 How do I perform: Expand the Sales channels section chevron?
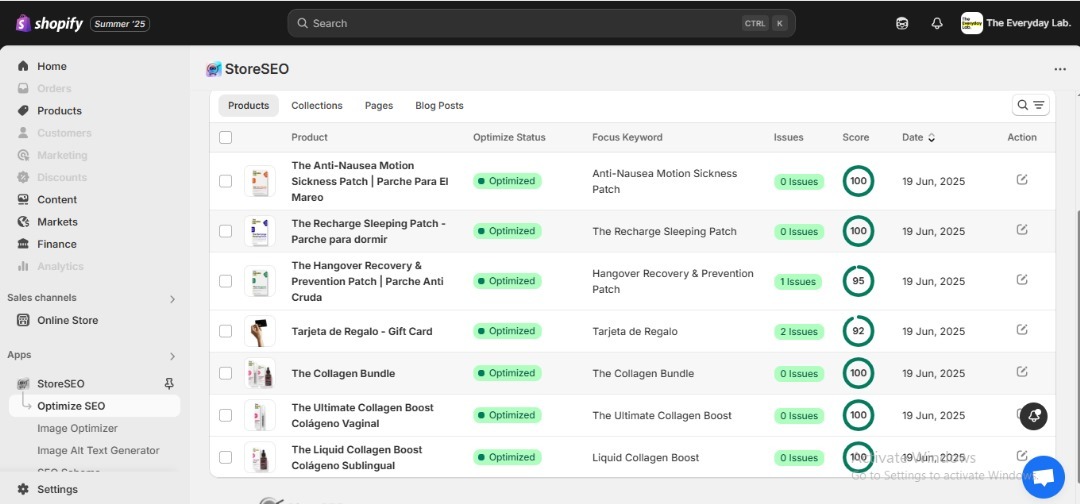172,298
